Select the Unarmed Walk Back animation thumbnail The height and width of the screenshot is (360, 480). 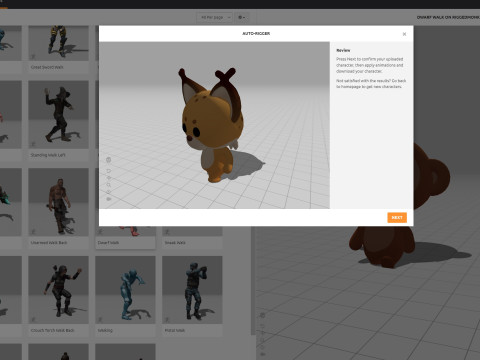point(58,202)
